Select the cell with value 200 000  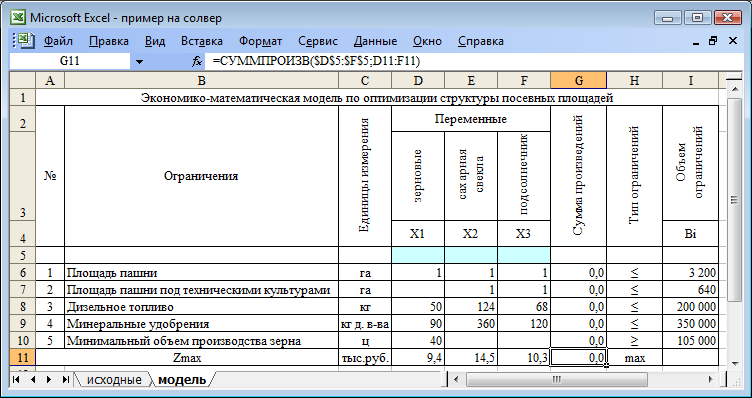click(x=690, y=306)
